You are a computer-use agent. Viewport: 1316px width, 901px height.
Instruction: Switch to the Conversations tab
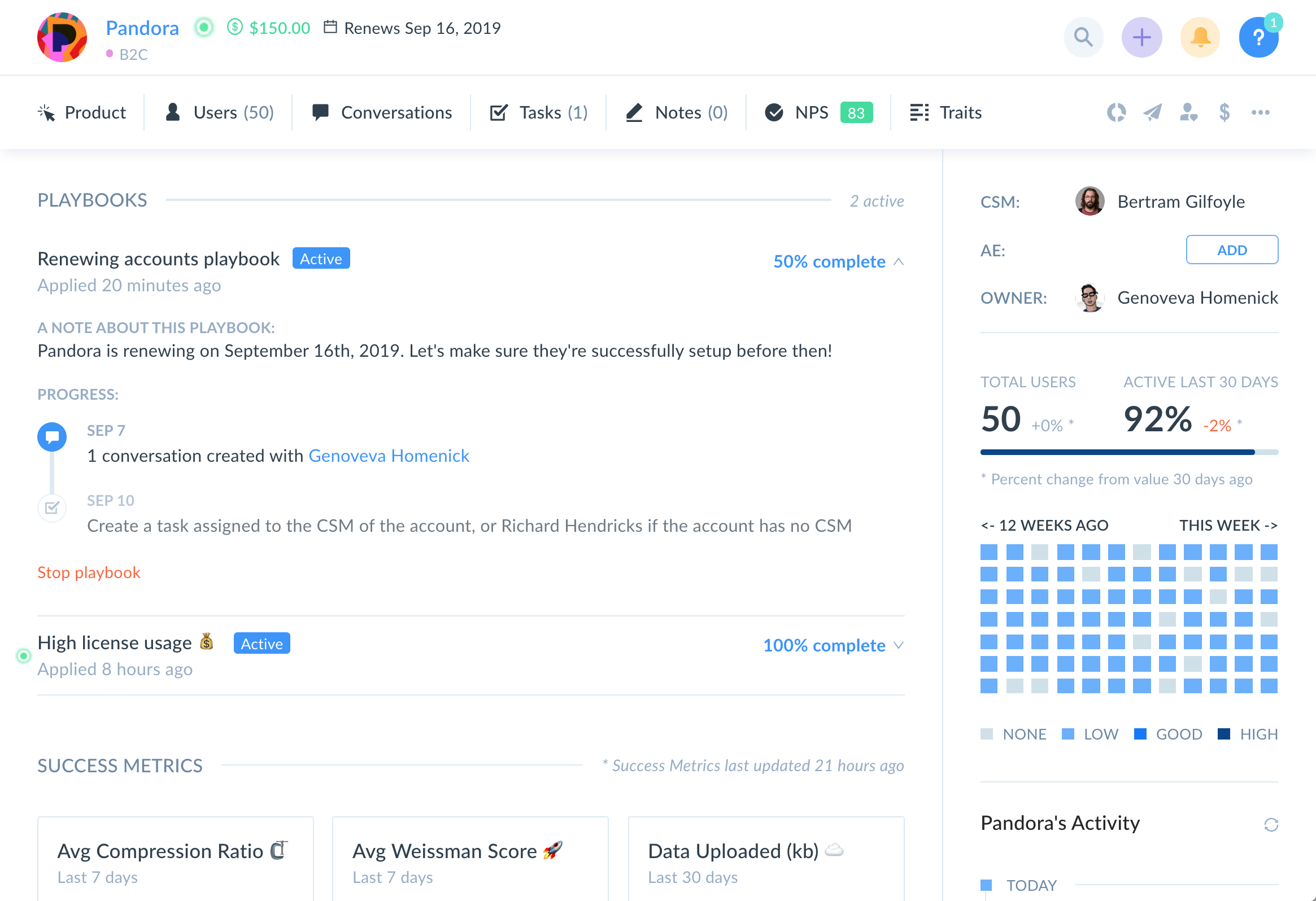382,112
